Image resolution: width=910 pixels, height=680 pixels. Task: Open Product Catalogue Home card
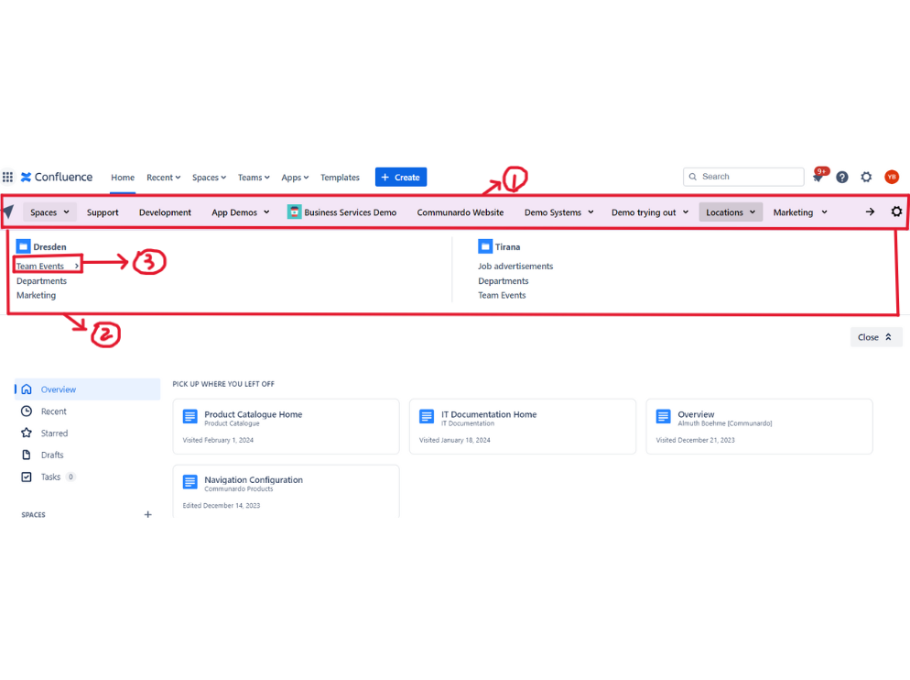[252, 414]
